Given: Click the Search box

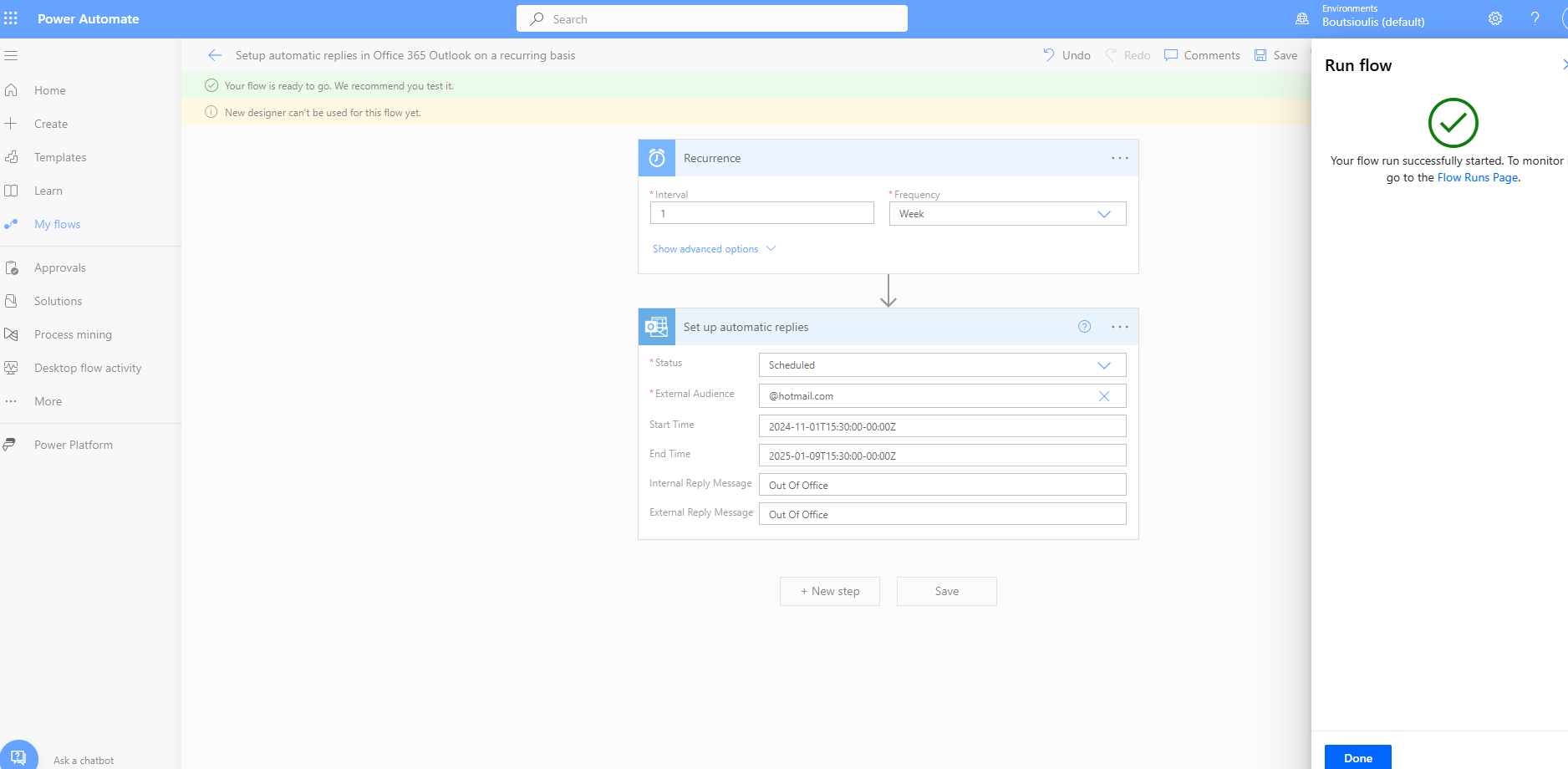Looking at the screenshot, I should 712,18.
